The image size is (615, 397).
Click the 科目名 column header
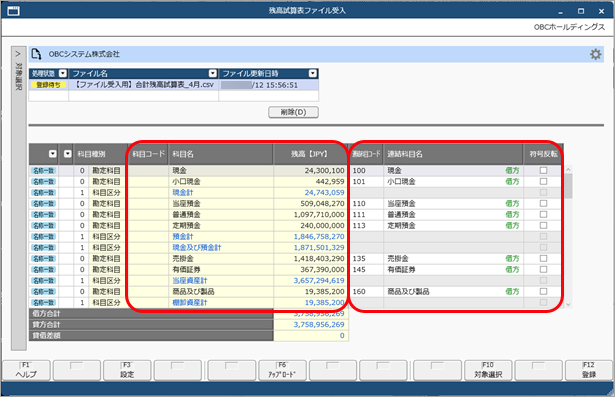coord(221,154)
